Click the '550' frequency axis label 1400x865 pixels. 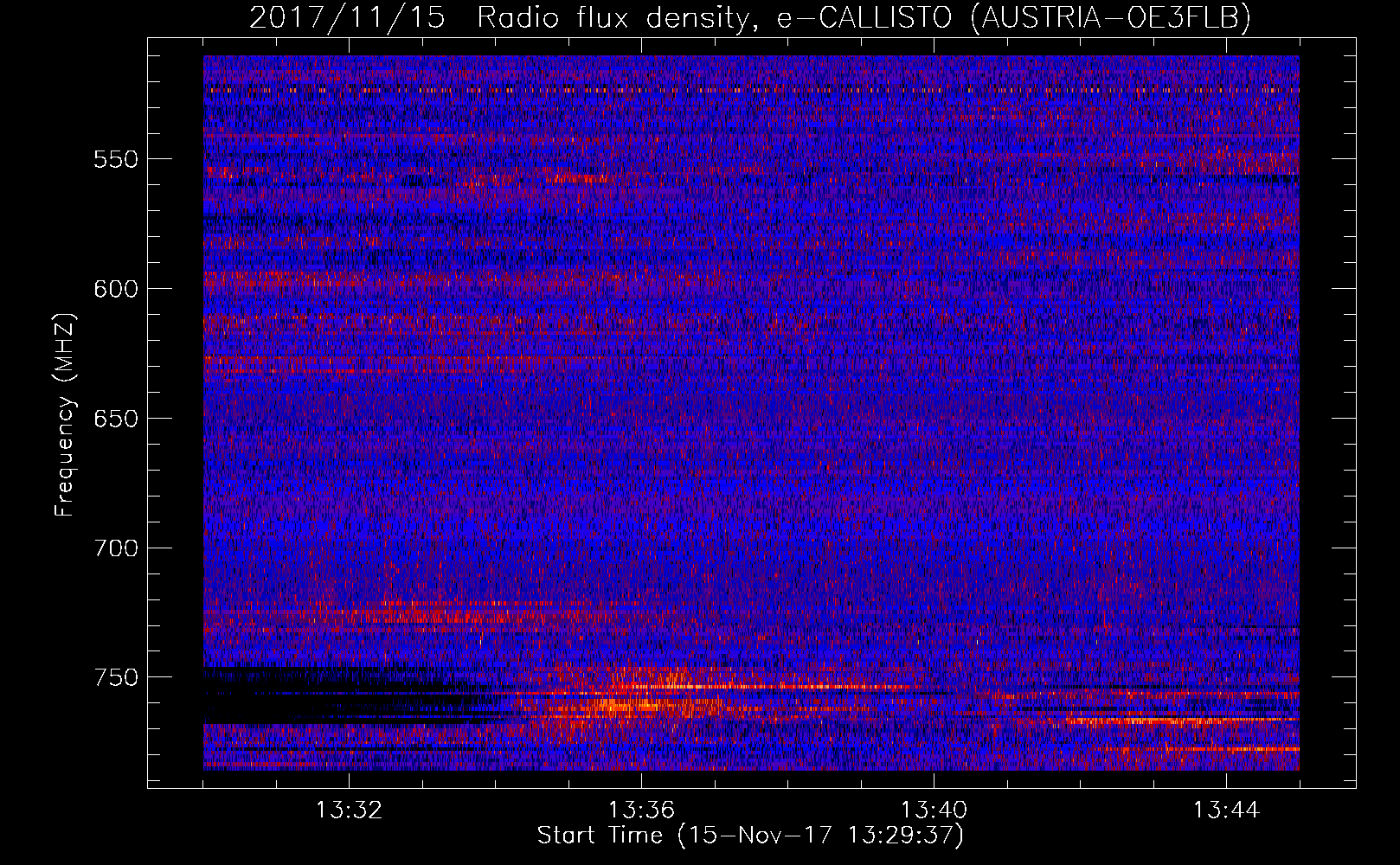(116, 159)
